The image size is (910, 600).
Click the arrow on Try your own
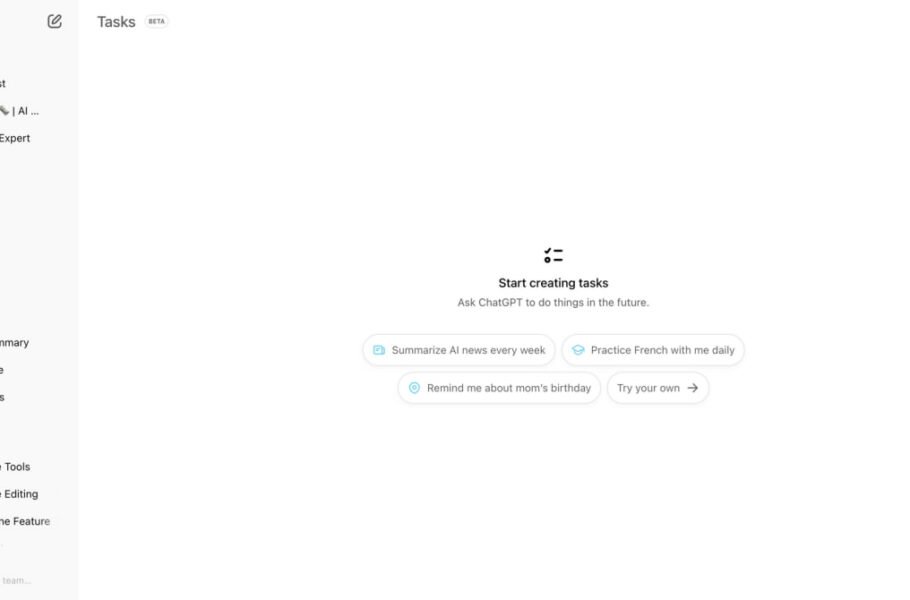(x=693, y=388)
